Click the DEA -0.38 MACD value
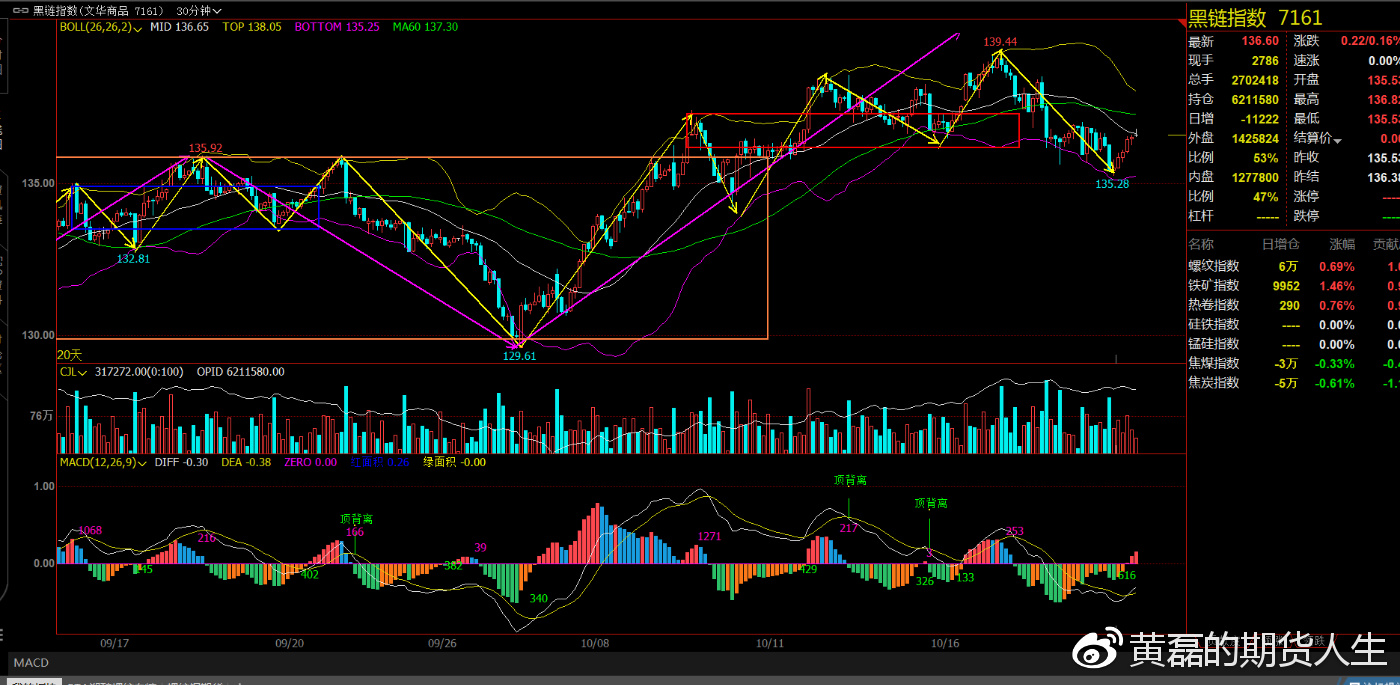The height and width of the screenshot is (685, 1400). [246, 462]
